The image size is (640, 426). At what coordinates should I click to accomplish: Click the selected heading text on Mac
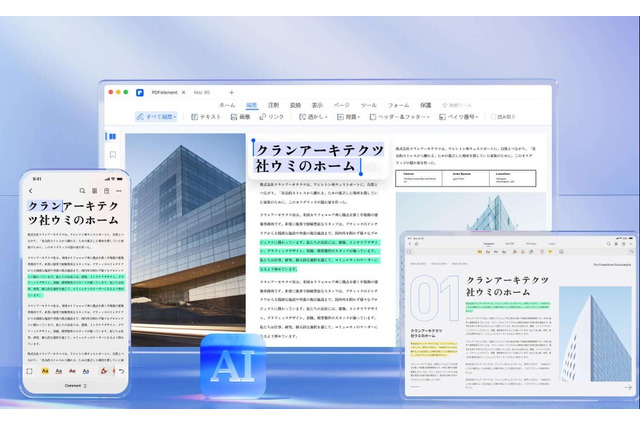[318, 158]
